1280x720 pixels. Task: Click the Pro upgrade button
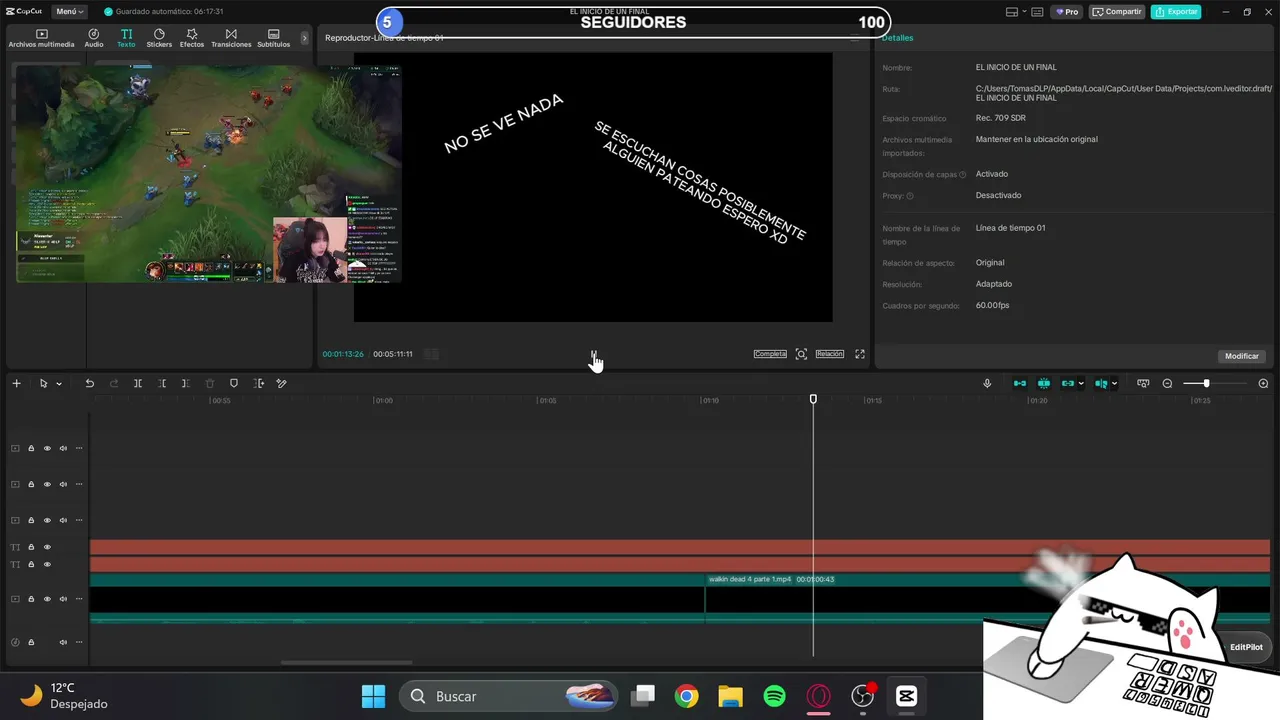(x=1066, y=12)
